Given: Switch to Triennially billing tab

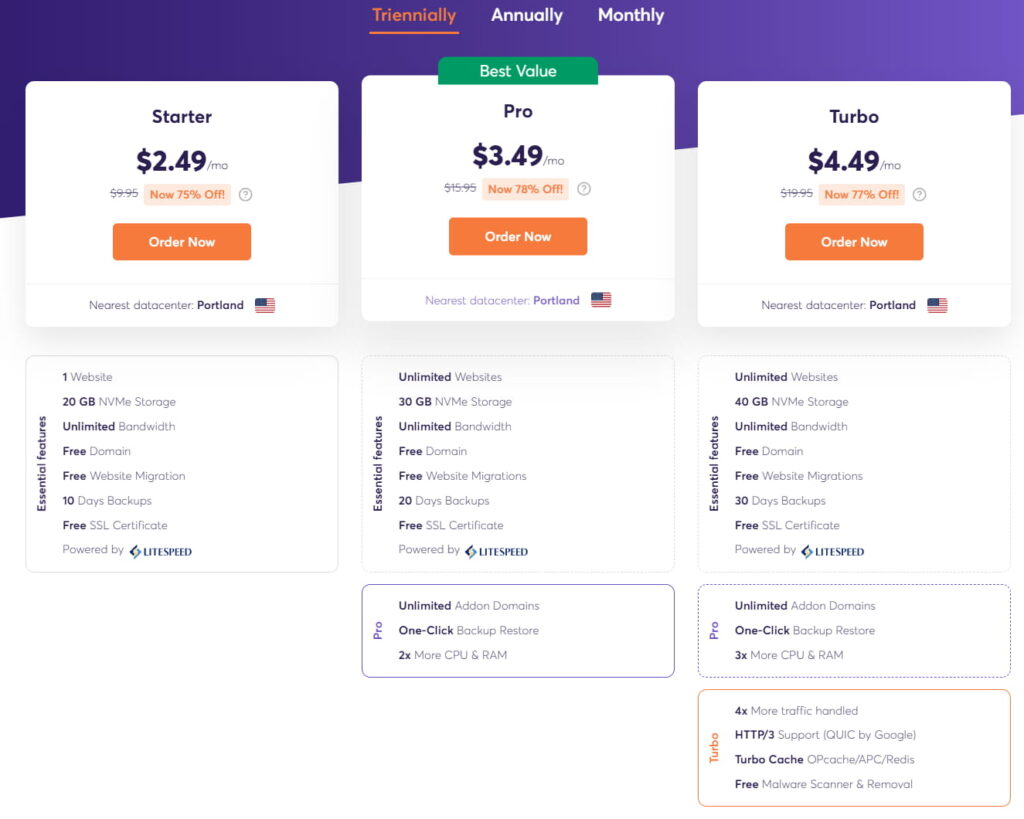Looking at the screenshot, I should [x=414, y=16].
